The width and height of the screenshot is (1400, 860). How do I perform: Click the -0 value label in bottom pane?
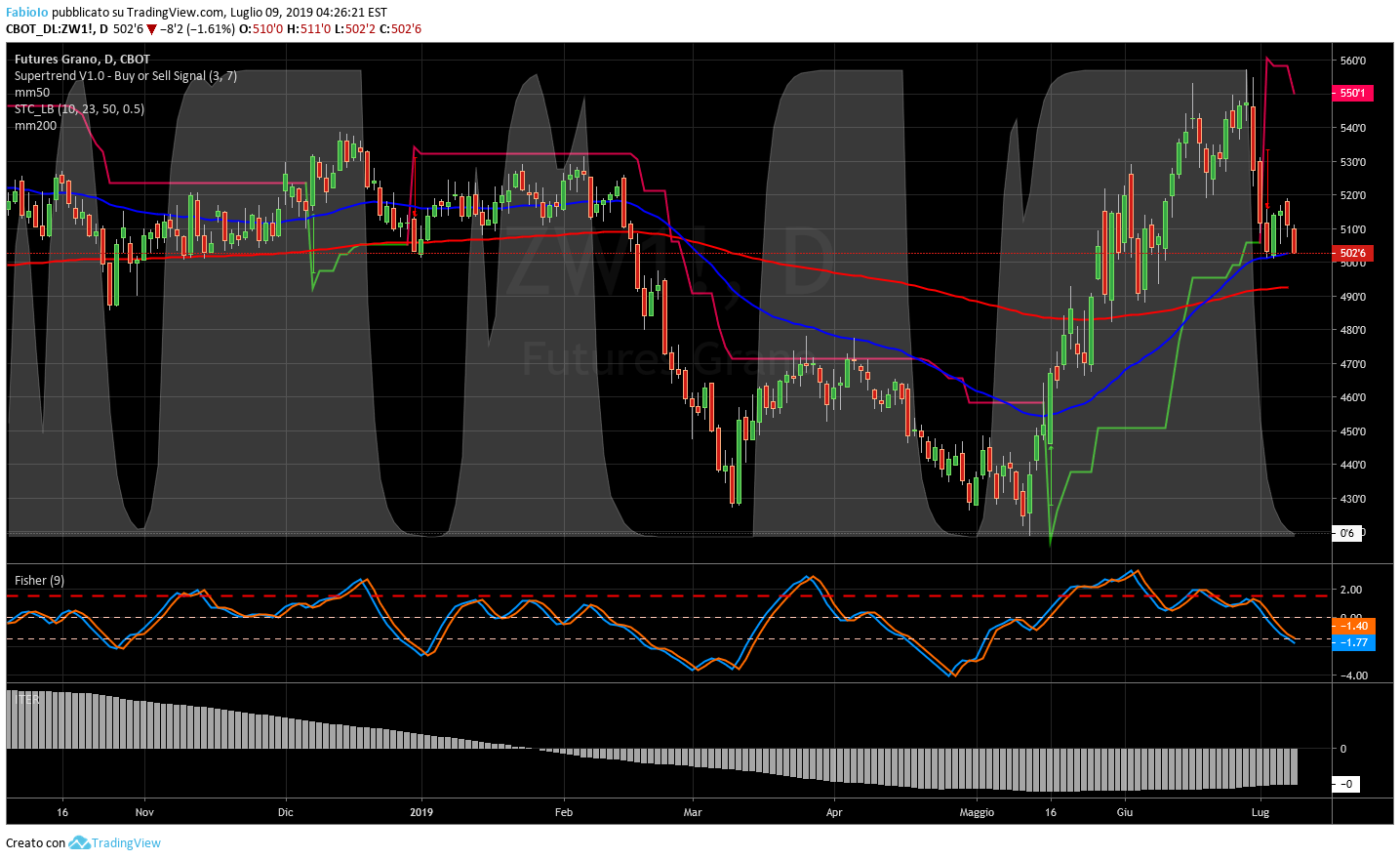[x=1346, y=784]
